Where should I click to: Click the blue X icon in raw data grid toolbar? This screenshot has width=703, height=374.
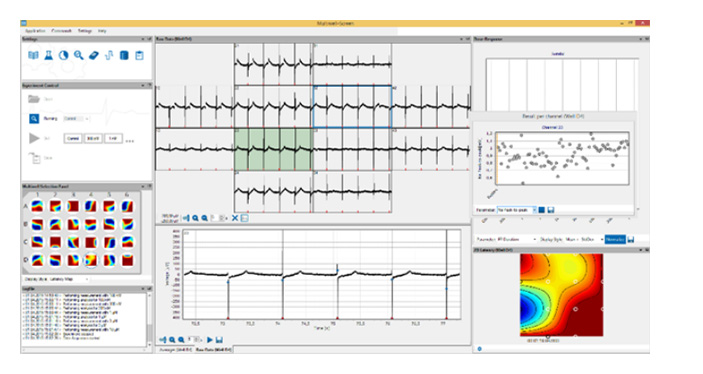pyautogui.click(x=235, y=218)
